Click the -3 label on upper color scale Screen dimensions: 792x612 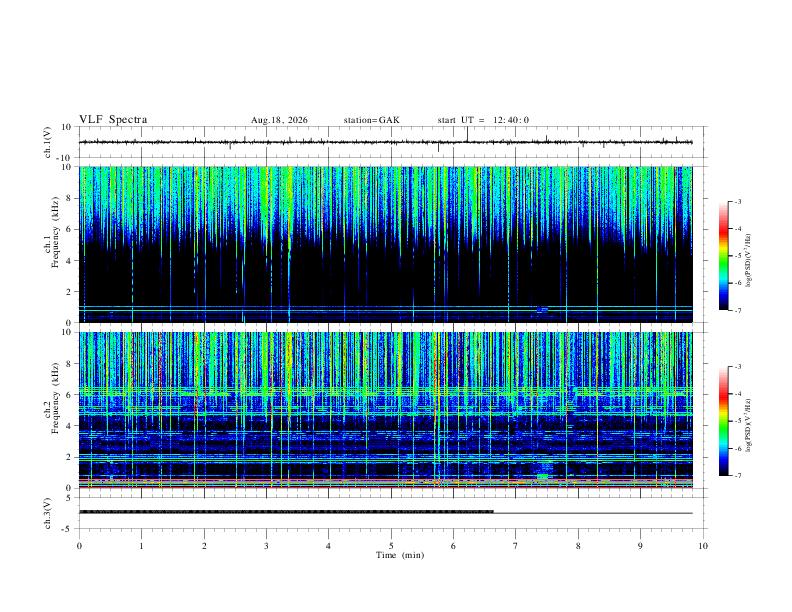(737, 201)
